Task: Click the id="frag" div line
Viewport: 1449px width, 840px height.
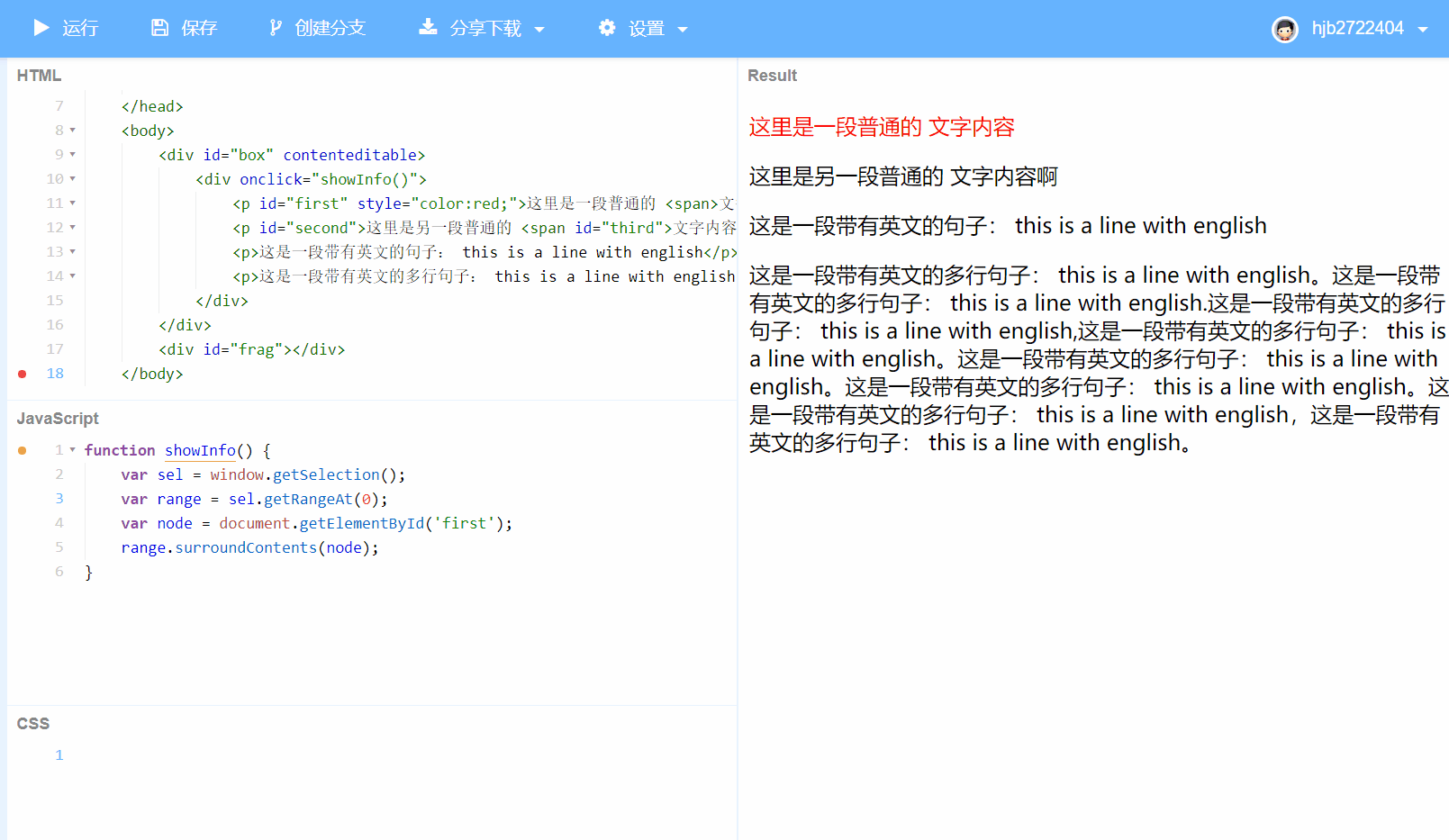Action: (252, 349)
